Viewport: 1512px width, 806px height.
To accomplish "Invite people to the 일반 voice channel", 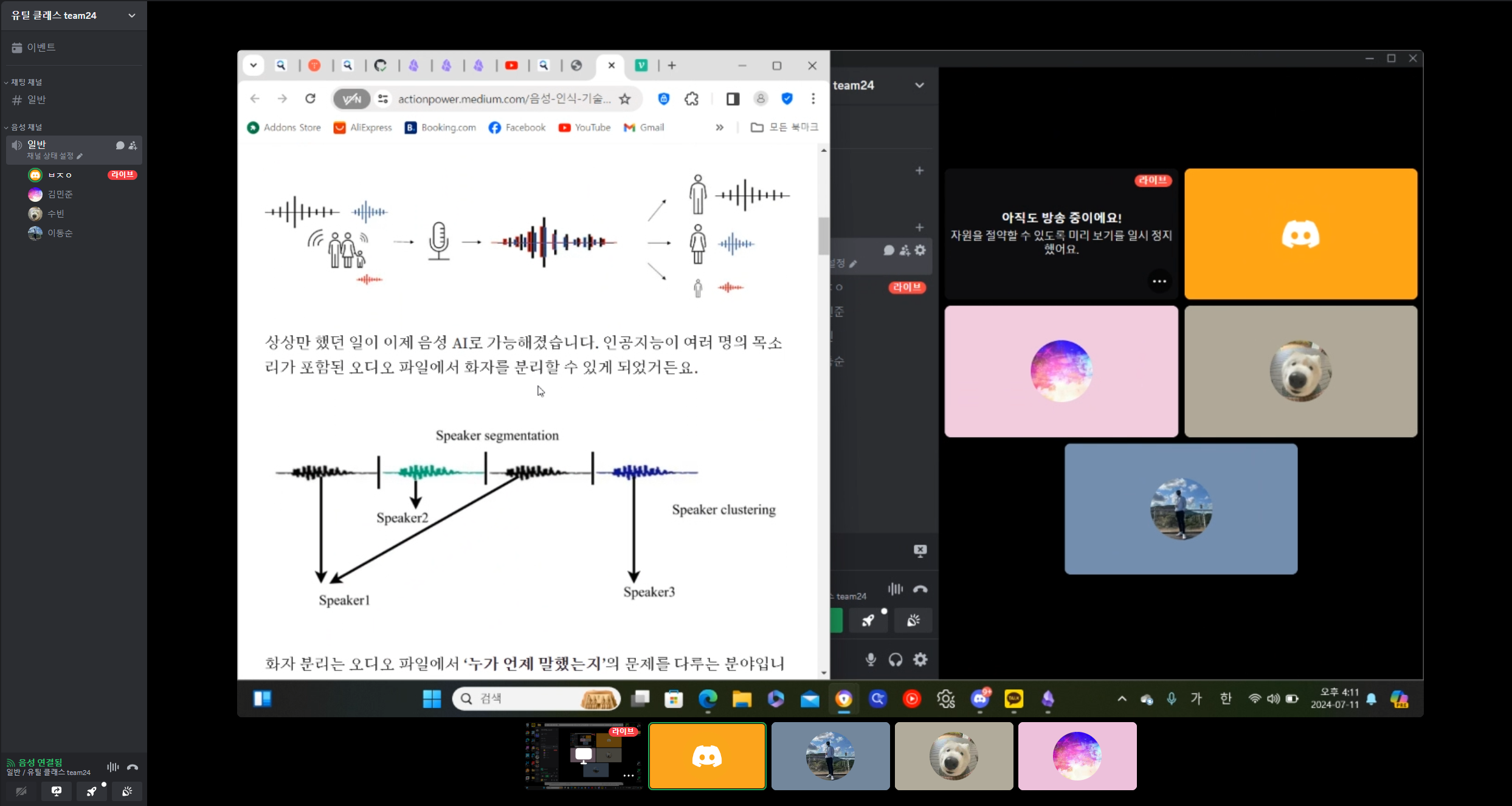I will (133, 145).
